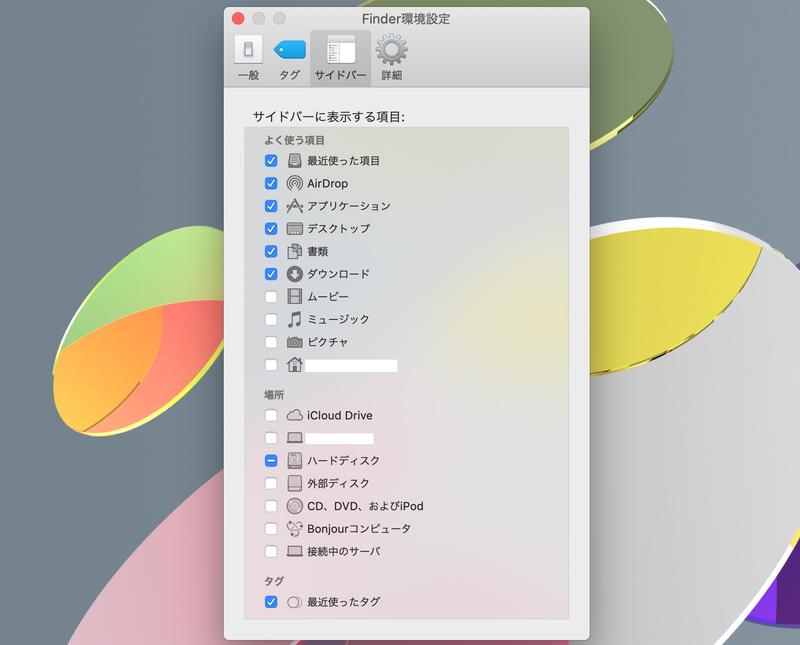Click the circle tag icon beside 最近使ったタグ
The width and height of the screenshot is (800, 645).
(294, 602)
